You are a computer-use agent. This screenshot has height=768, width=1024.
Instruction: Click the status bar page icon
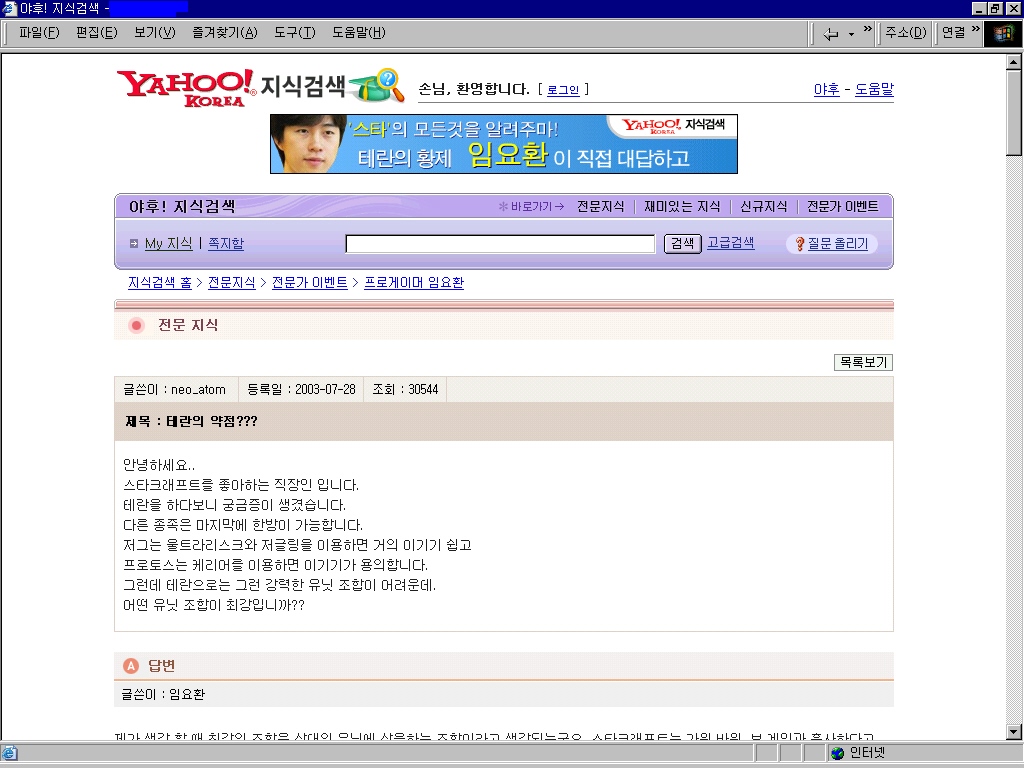pyautogui.click(x=10, y=753)
